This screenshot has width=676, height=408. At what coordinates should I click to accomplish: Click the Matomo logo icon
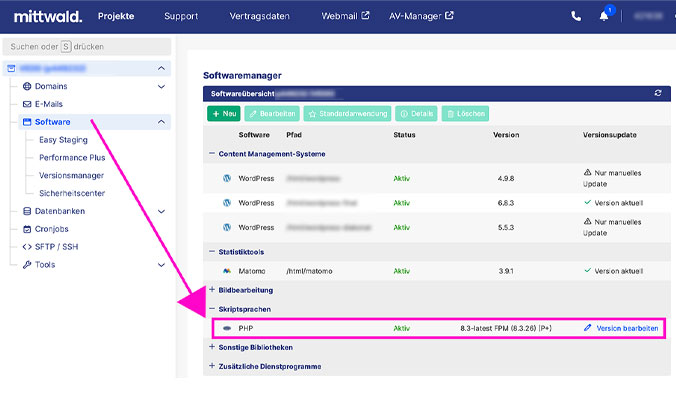(x=227, y=271)
